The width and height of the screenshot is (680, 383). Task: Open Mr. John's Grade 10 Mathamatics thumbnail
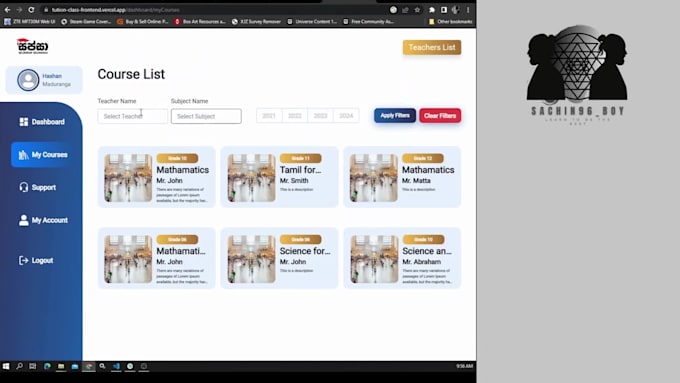click(128, 178)
